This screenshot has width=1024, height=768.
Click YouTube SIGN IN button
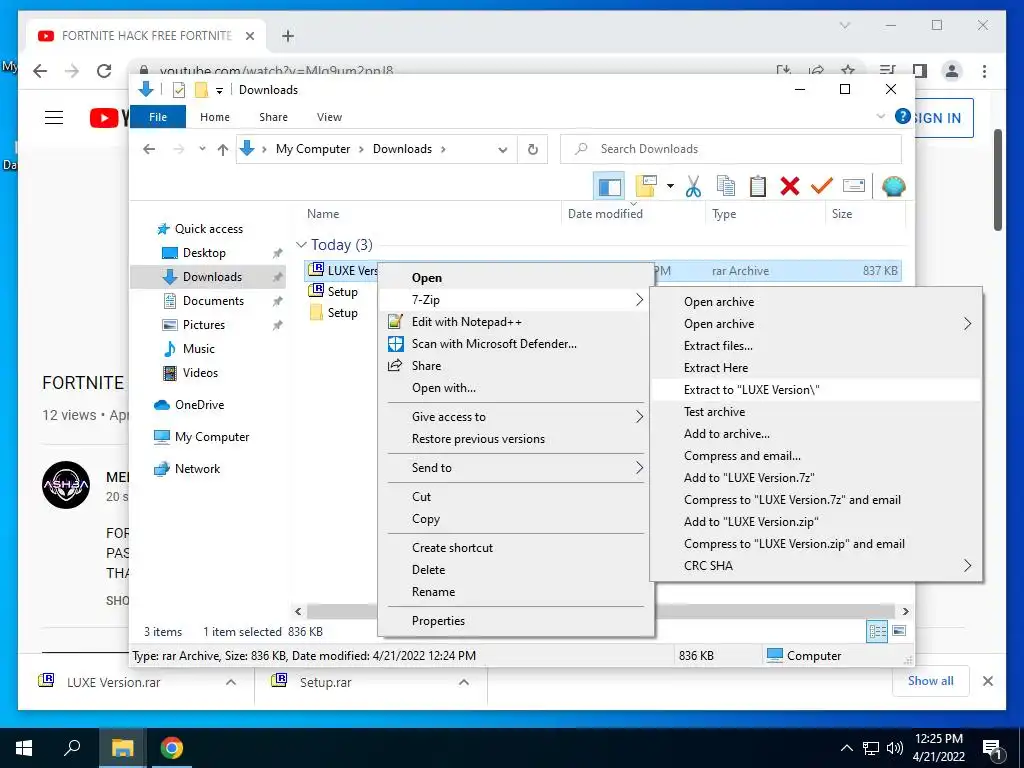click(x=936, y=118)
